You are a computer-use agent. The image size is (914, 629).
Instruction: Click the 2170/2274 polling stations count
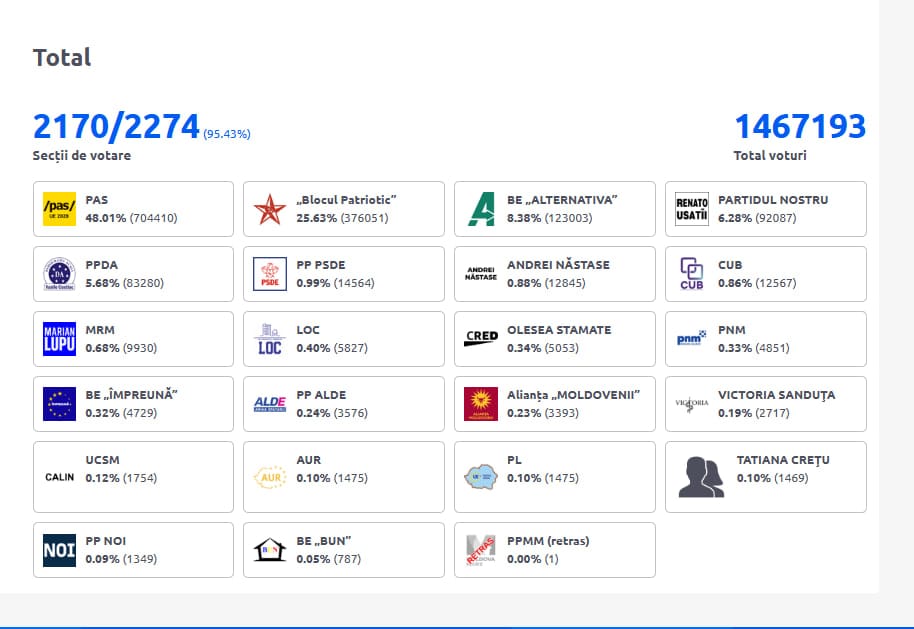pos(116,126)
